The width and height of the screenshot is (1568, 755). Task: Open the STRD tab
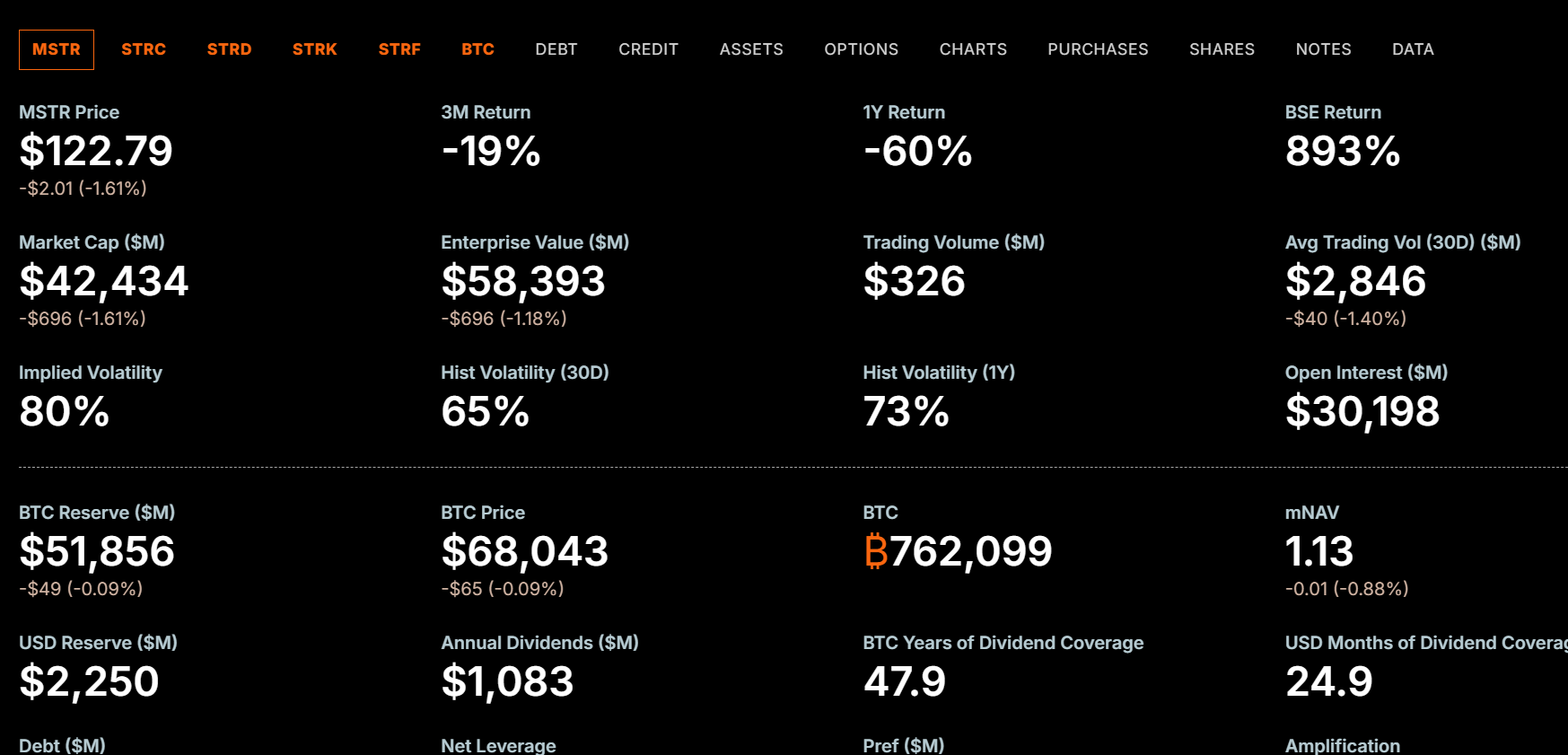229,49
